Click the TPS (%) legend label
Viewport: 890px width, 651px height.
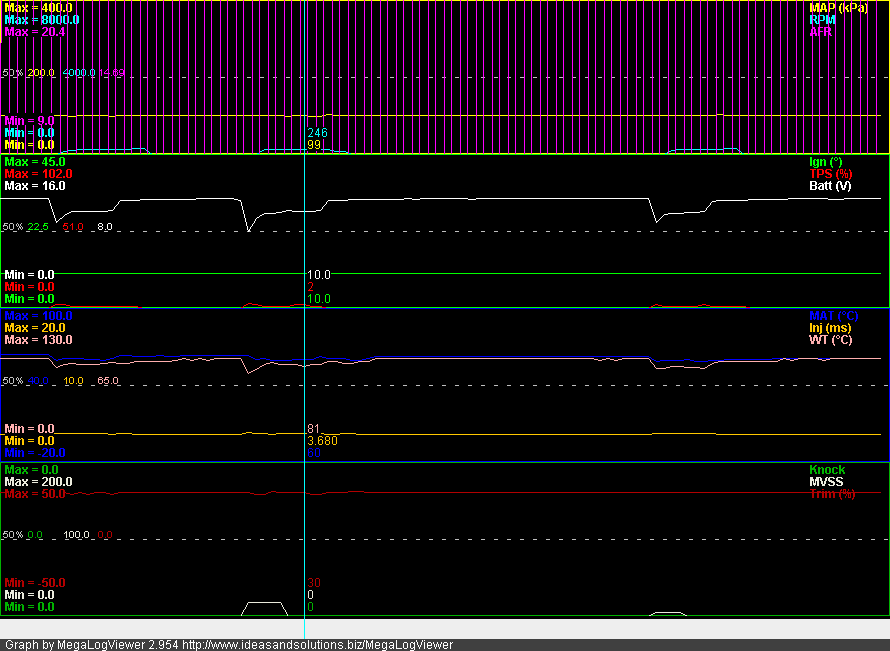(x=829, y=174)
